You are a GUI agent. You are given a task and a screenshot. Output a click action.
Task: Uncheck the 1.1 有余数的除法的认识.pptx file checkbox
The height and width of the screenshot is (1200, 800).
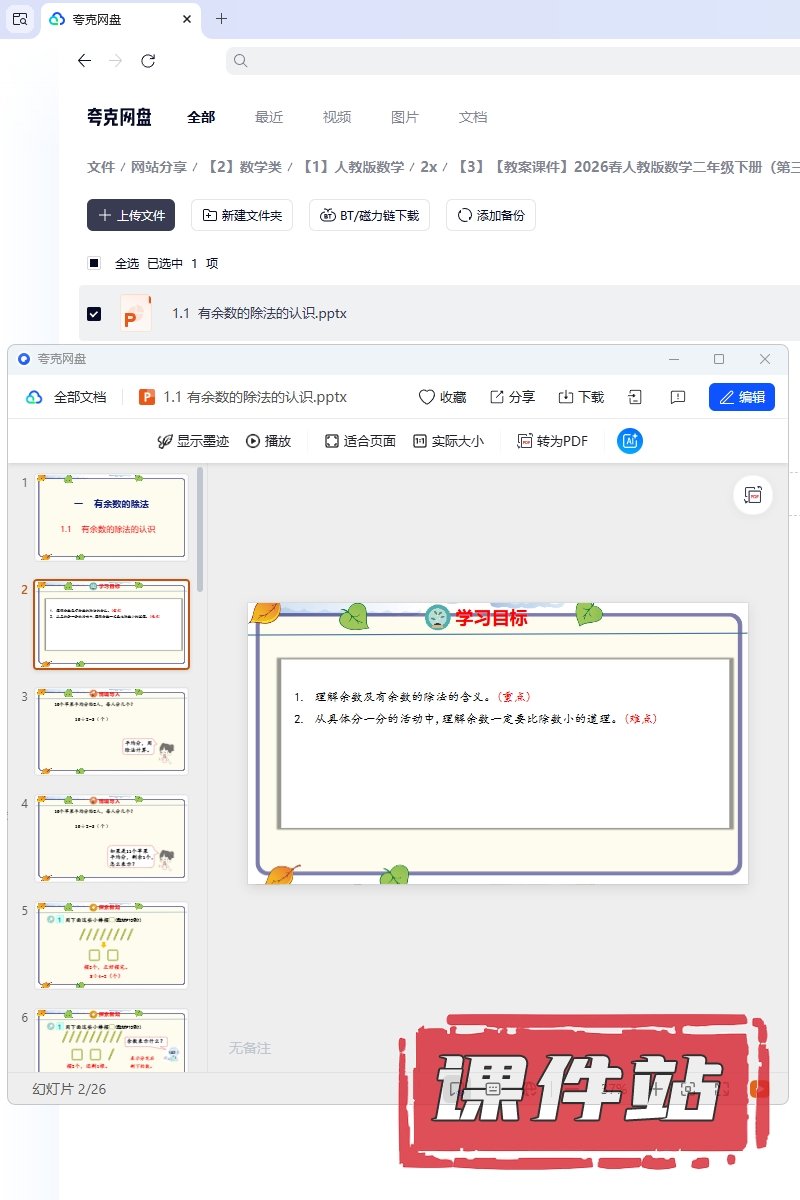(x=94, y=314)
